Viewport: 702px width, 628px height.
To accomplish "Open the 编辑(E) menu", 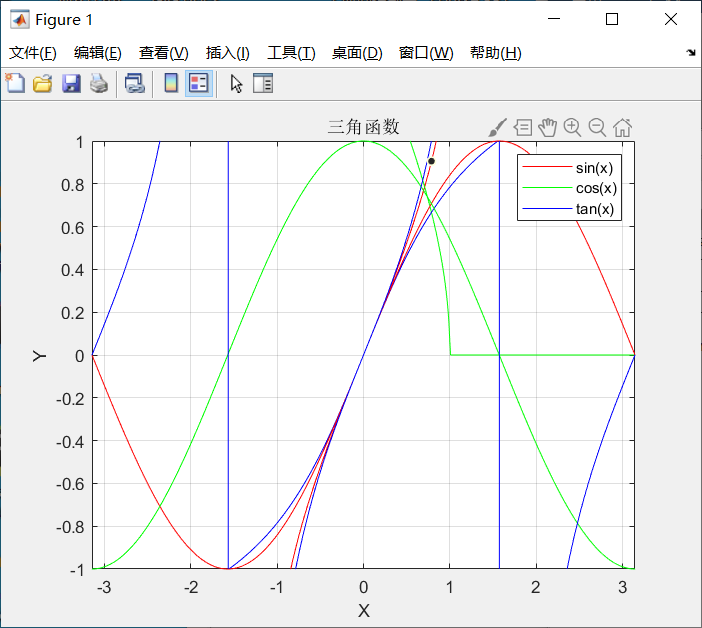I will coord(98,53).
